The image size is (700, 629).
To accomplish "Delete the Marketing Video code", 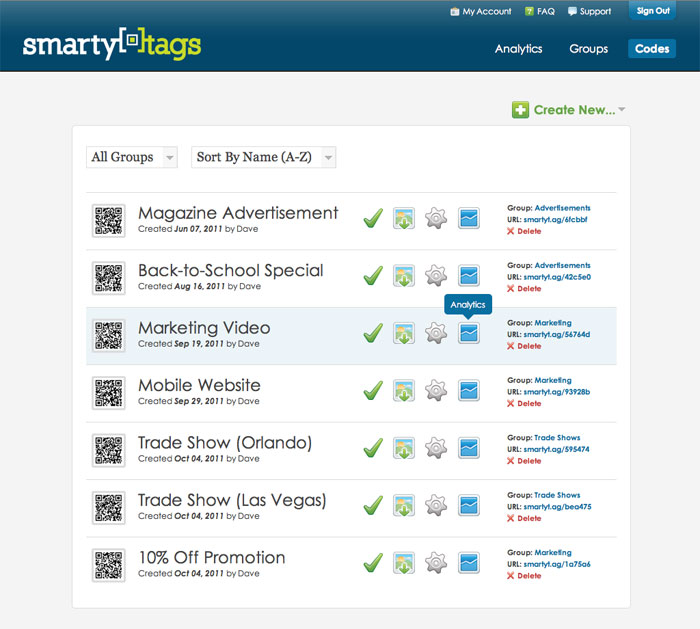I will coord(528,346).
